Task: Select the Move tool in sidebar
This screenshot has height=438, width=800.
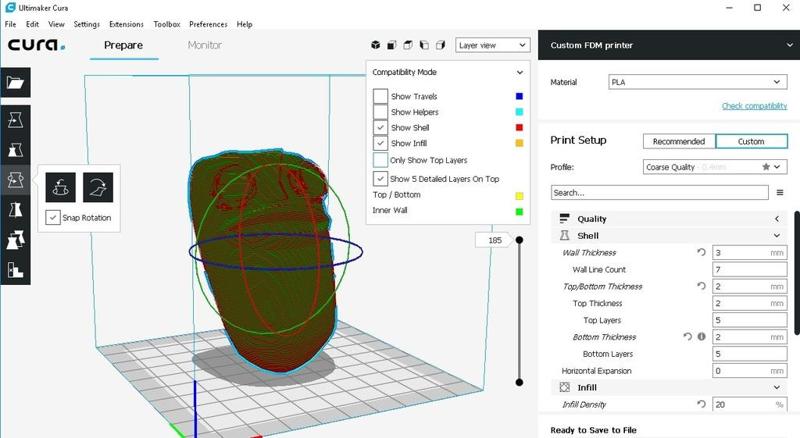Action: pos(15,120)
